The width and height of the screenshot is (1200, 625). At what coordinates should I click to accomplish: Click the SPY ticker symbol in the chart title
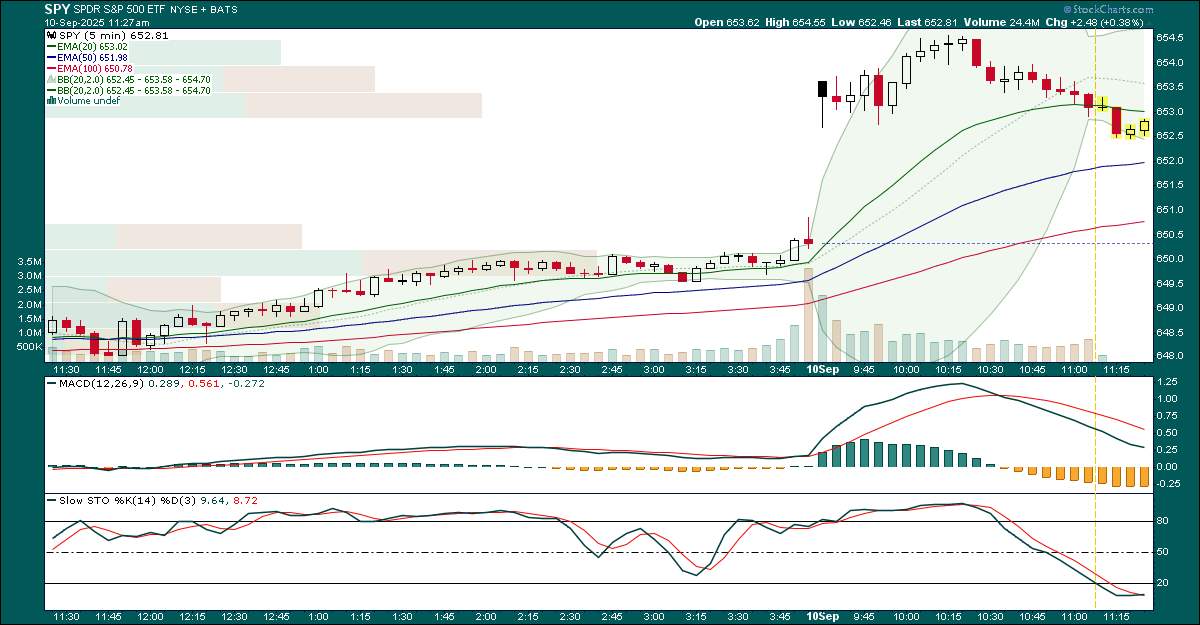point(57,8)
